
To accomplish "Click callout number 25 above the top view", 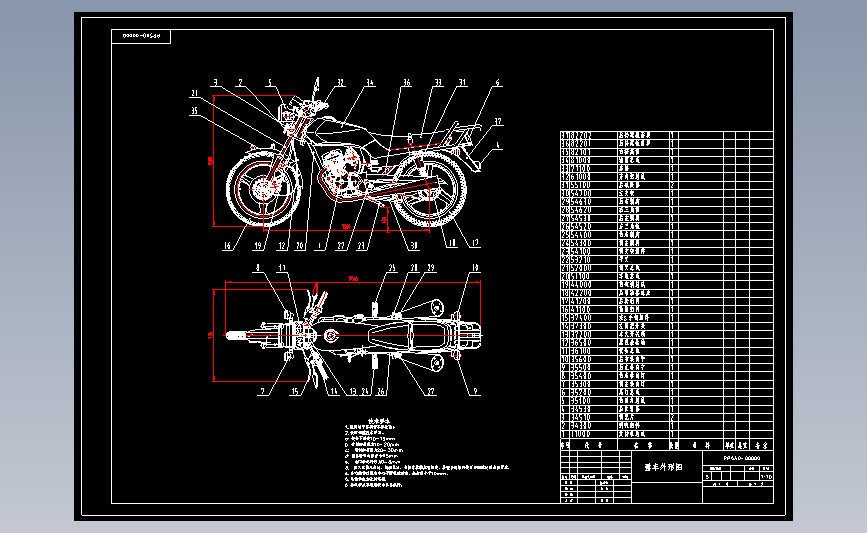I will (x=391, y=268).
